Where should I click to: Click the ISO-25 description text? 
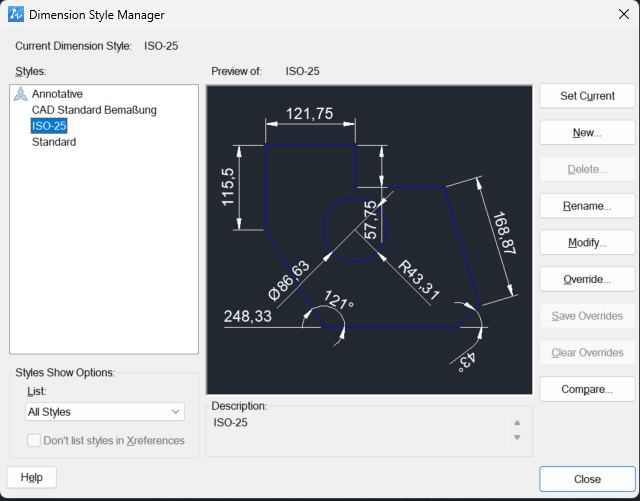tap(231, 422)
